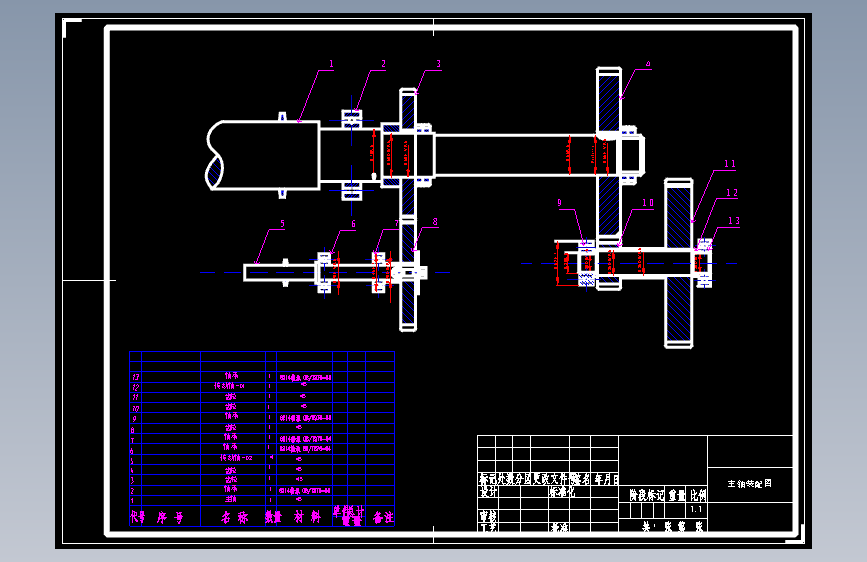The width and height of the screenshot is (867, 562).
Task: Click the 标准化 cell in the title block
Action: click(x=561, y=491)
